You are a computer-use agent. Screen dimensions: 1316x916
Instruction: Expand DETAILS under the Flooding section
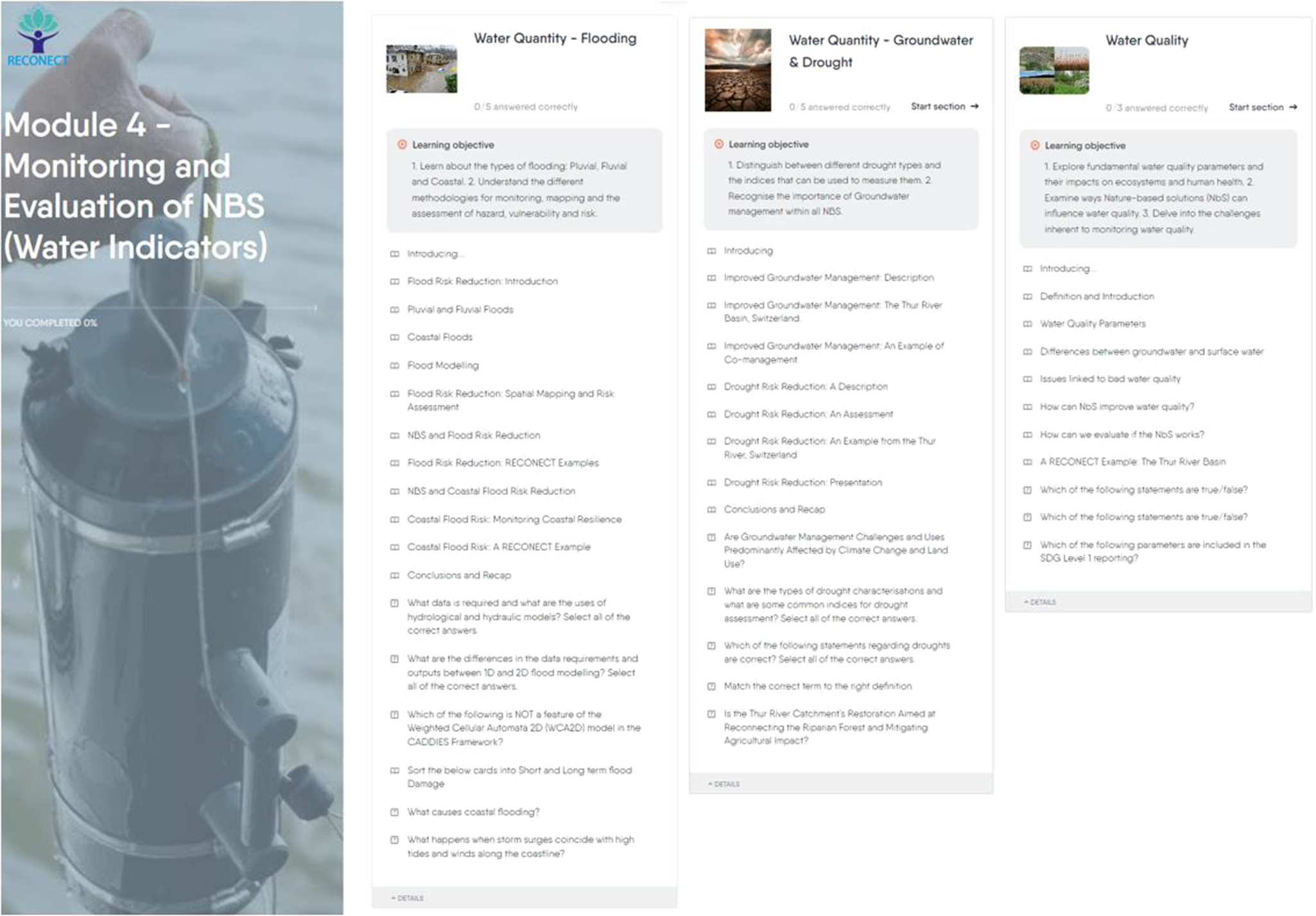pos(408,898)
